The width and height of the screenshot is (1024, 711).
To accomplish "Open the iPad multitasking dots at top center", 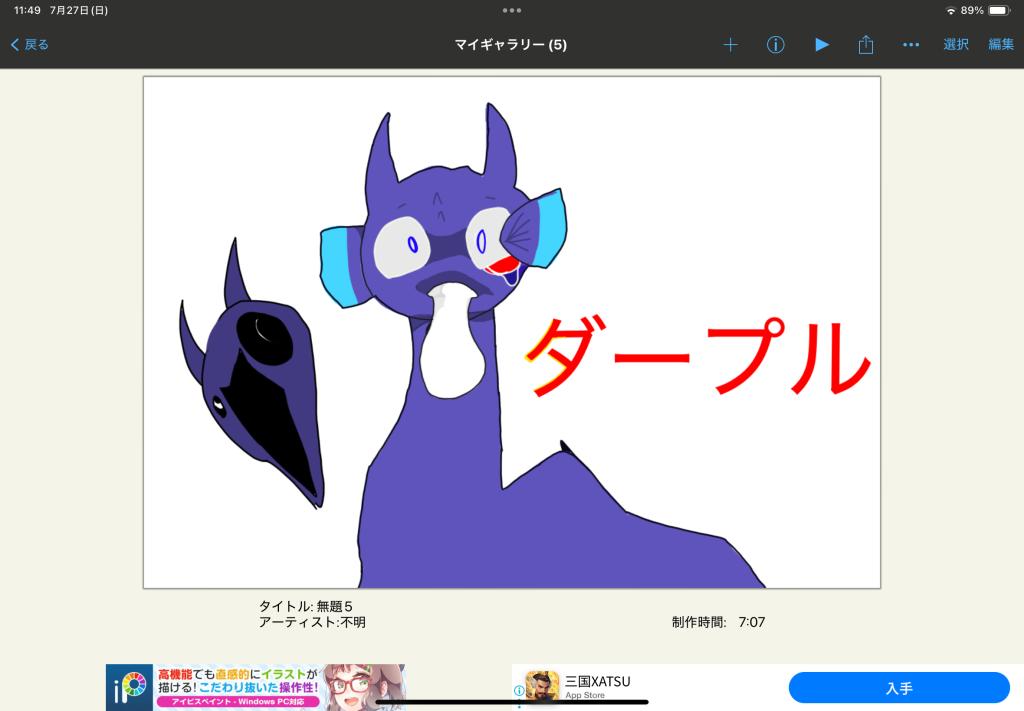I will pos(512,10).
